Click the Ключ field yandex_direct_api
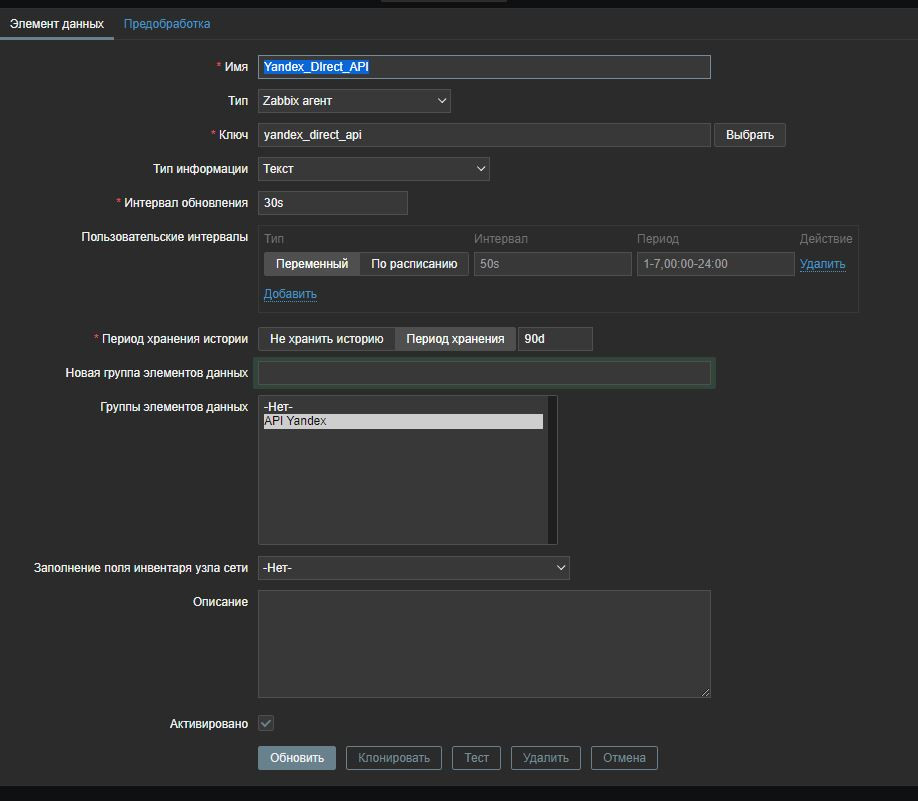 tap(484, 135)
